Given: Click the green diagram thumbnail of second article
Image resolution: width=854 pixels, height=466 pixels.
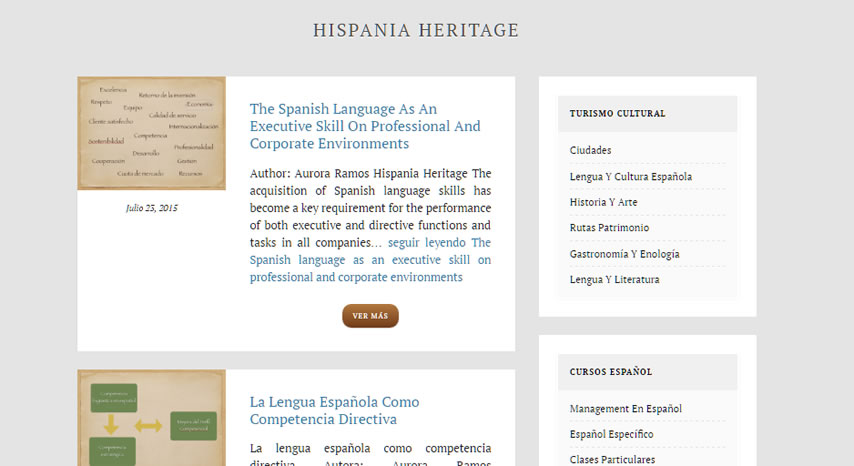Looking at the screenshot, I should [x=151, y=418].
